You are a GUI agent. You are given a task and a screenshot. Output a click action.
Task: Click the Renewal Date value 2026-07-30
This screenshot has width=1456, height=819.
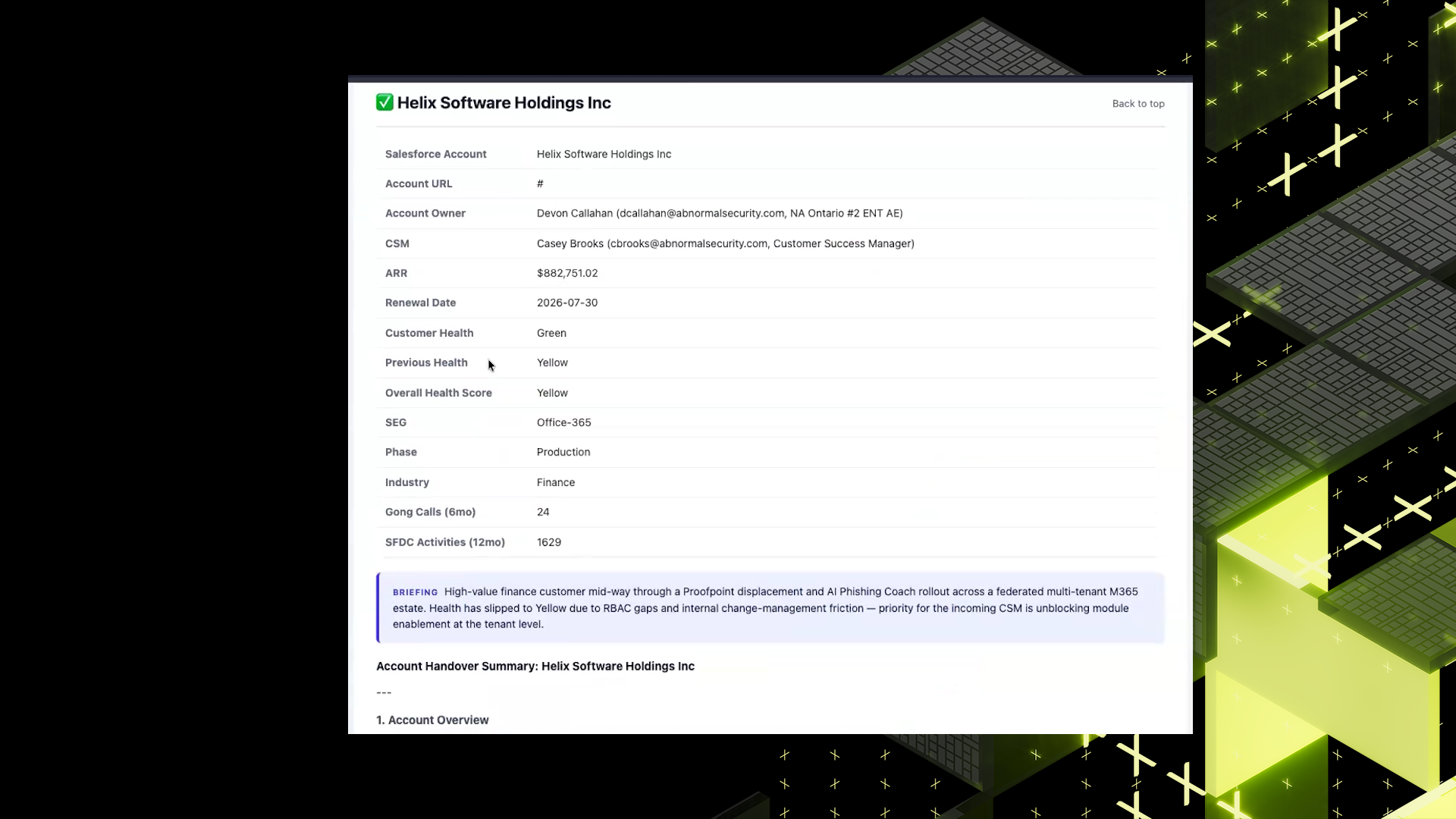click(x=567, y=303)
